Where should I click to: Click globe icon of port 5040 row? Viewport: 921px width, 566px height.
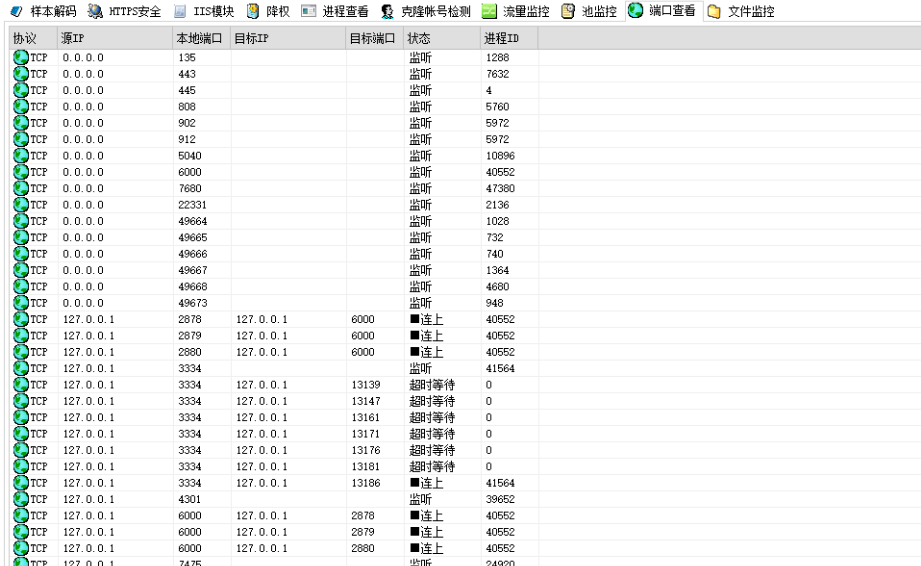pyautogui.click(x=21, y=156)
